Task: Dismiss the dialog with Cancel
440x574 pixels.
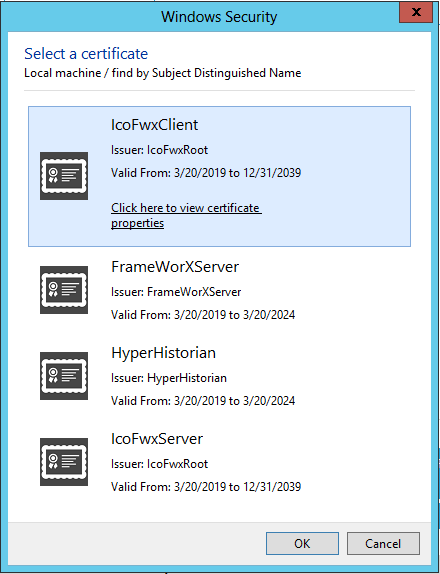Action: point(383,543)
